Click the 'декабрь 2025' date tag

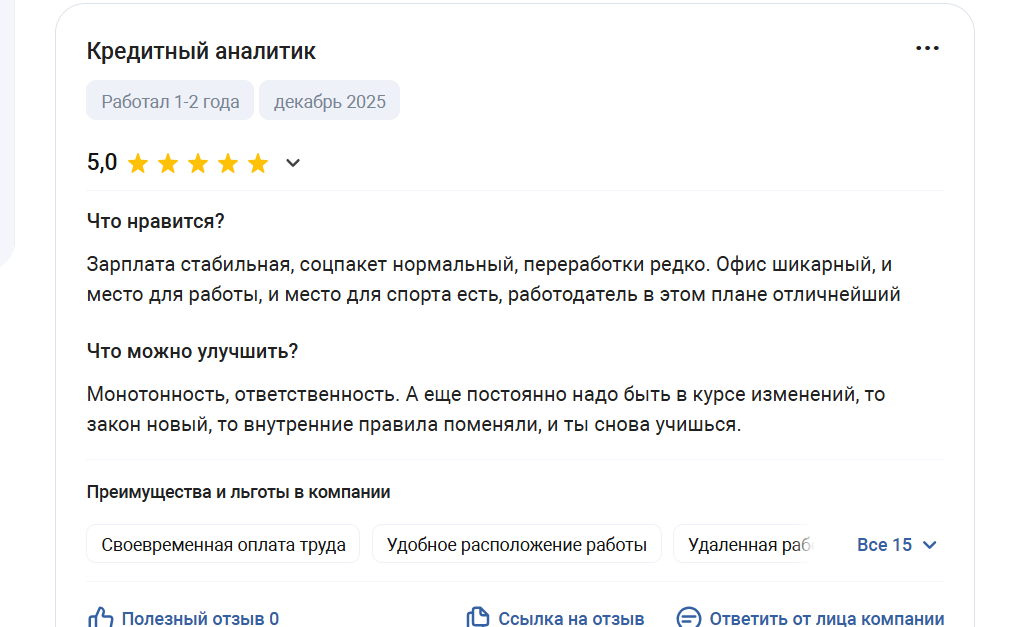[x=329, y=101]
